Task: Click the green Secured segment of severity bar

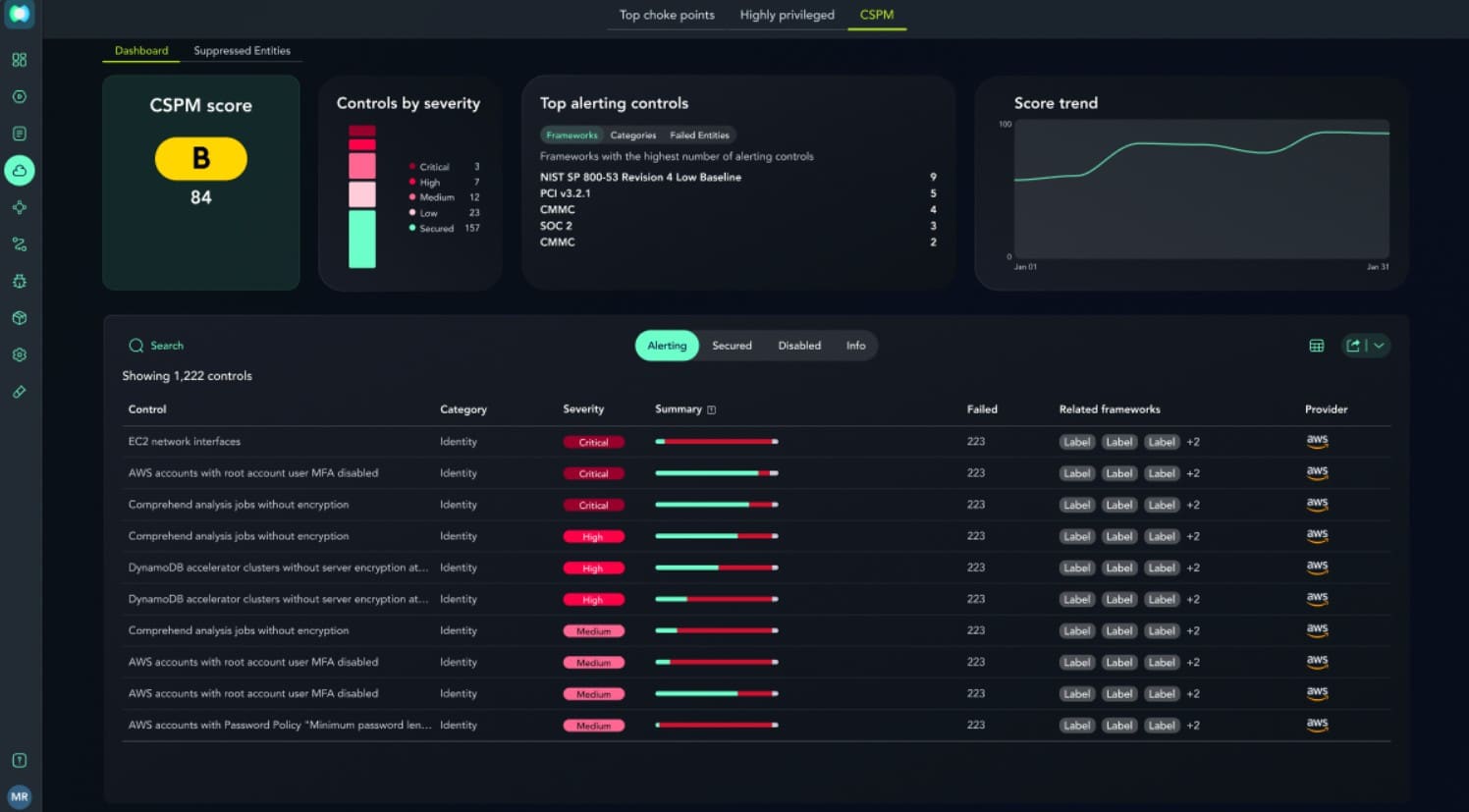Action: point(362,239)
